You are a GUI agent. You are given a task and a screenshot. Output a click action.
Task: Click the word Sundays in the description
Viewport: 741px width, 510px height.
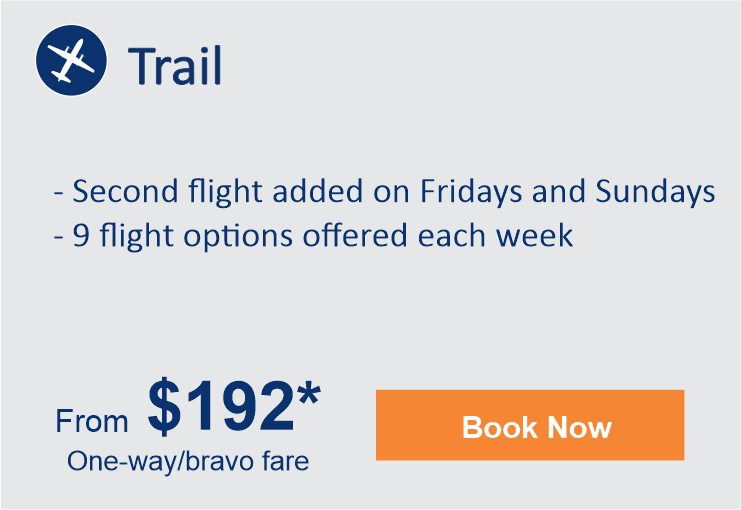pos(655,191)
